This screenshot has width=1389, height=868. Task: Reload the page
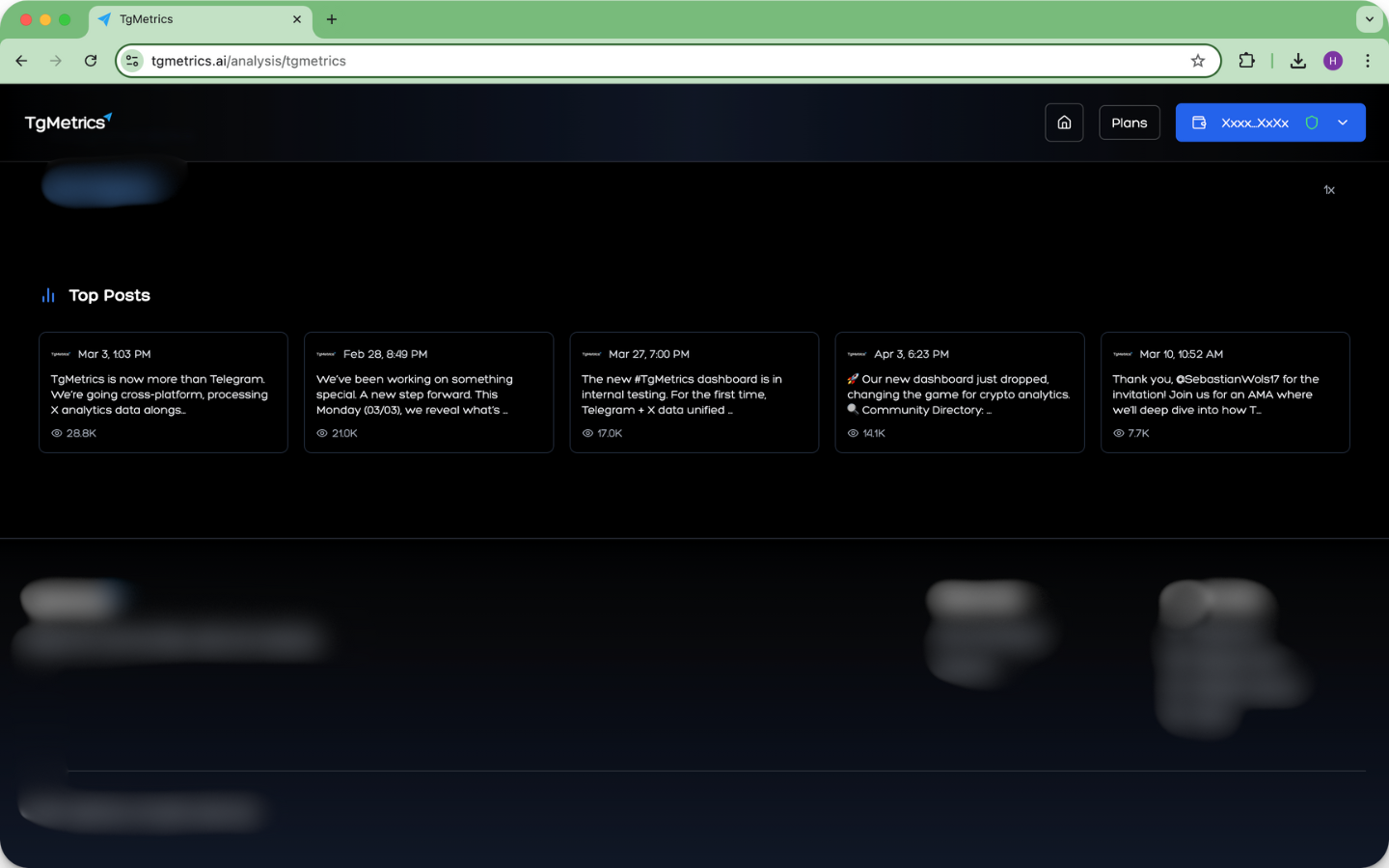91,61
